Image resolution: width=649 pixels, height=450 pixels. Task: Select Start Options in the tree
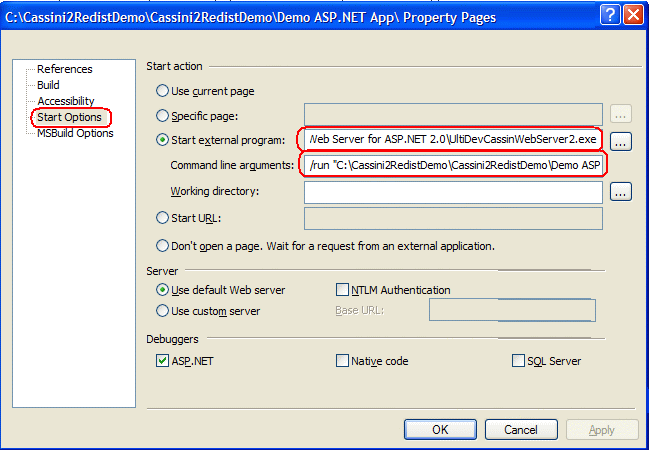[x=69, y=117]
